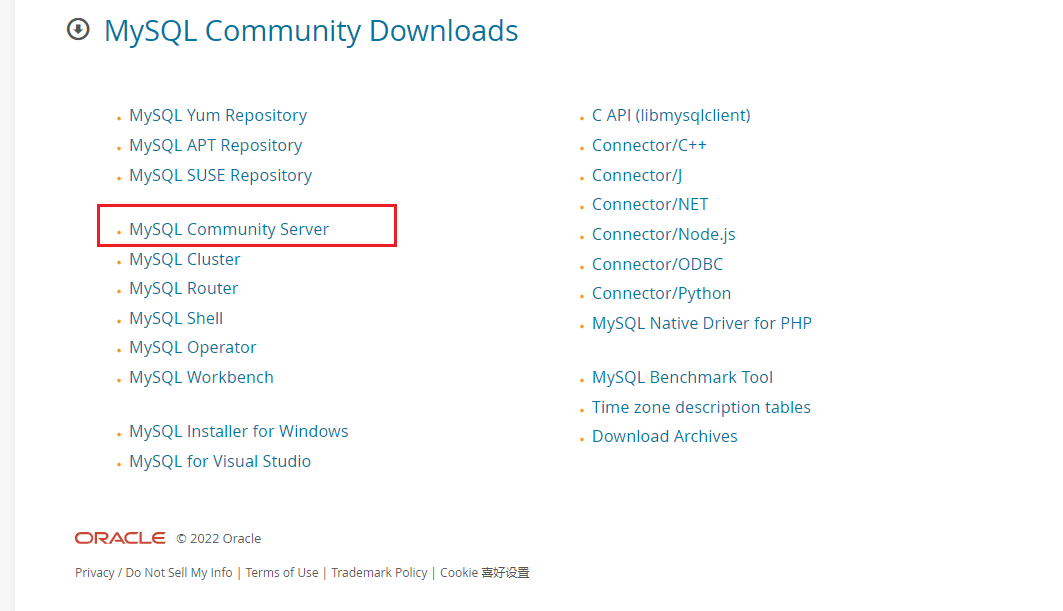Open the Privacy / Do Not Sell My Info link

(154, 572)
